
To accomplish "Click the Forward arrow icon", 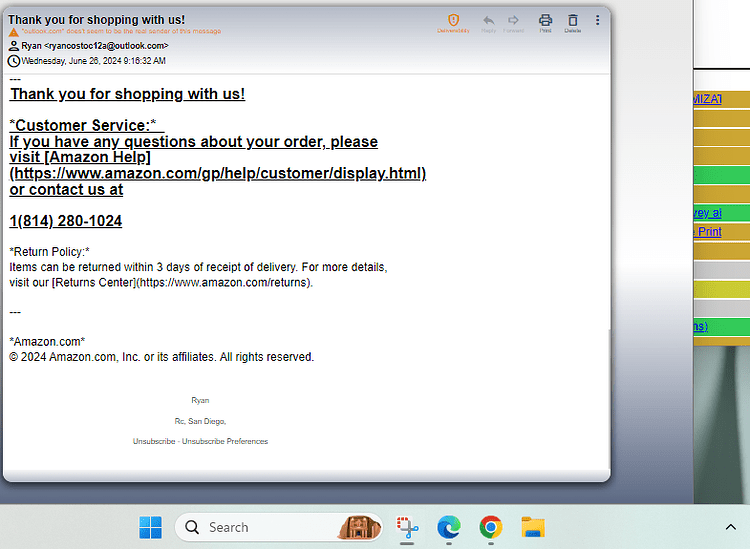I will (513, 22).
